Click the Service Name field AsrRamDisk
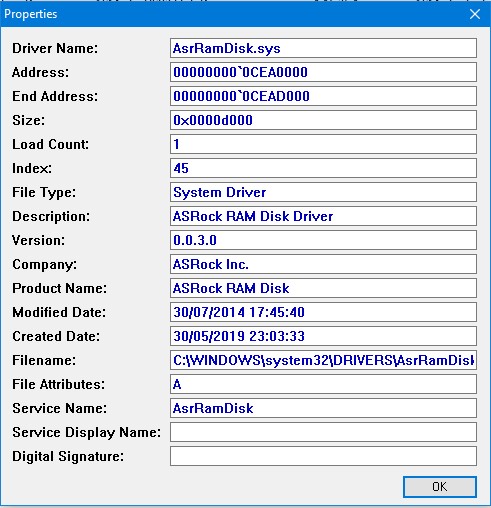Viewport: 491px width, 508px height. click(x=323, y=408)
